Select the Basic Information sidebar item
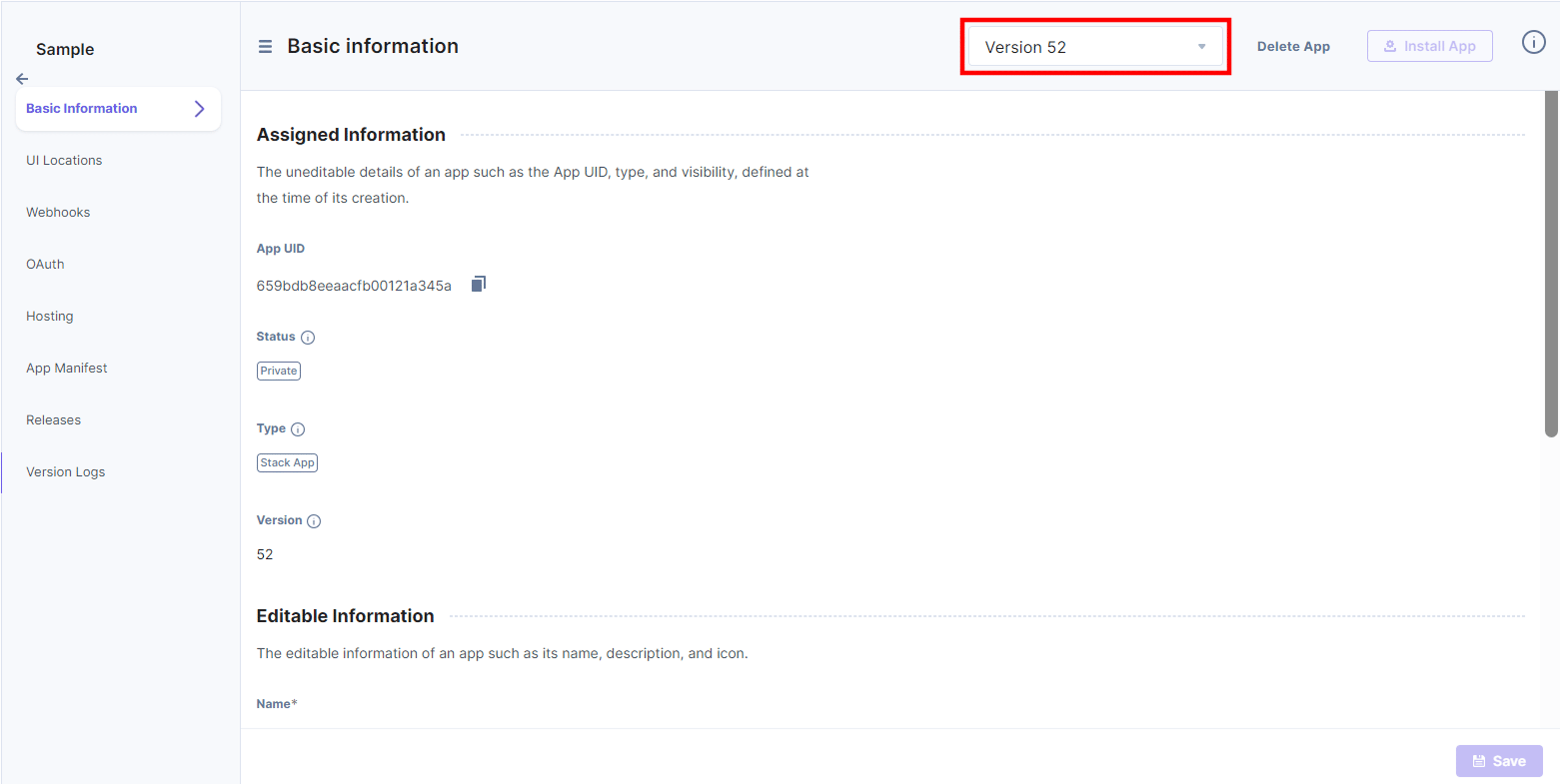The image size is (1560, 784). click(118, 109)
